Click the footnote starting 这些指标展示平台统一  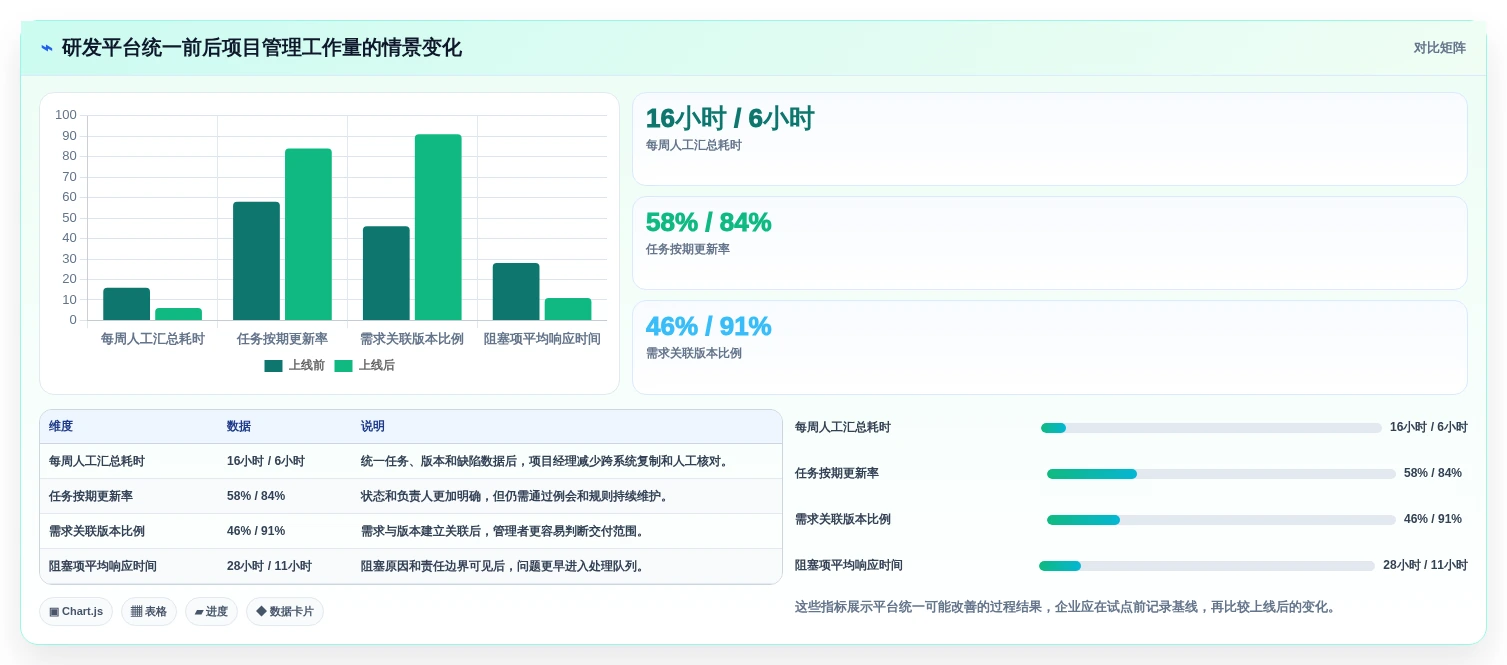click(1067, 607)
